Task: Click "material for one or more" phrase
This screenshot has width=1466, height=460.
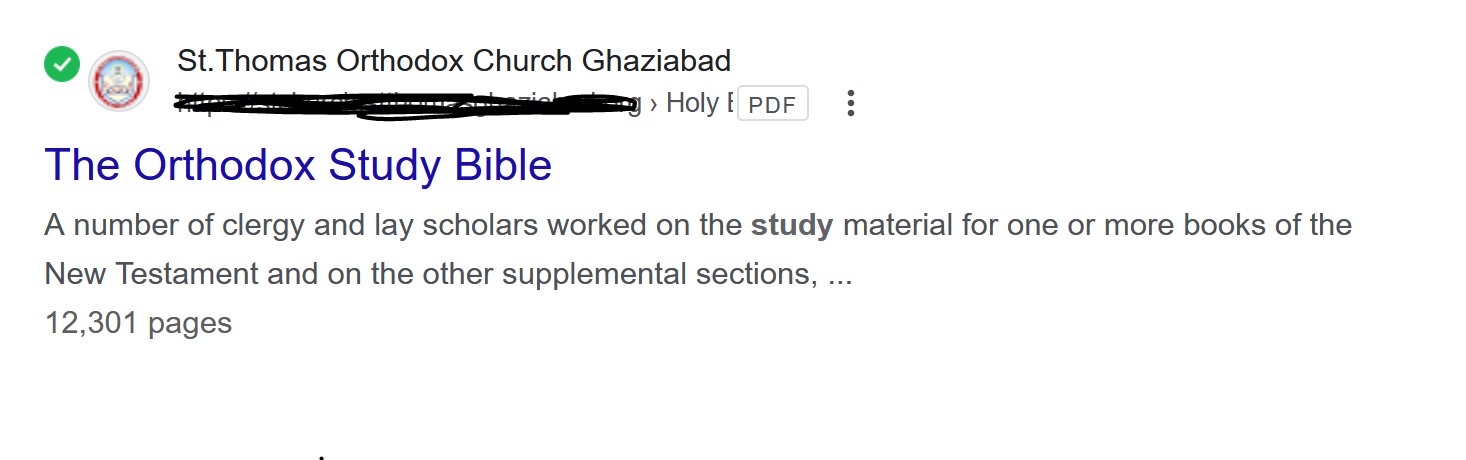Action: click(x=1008, y=226)
